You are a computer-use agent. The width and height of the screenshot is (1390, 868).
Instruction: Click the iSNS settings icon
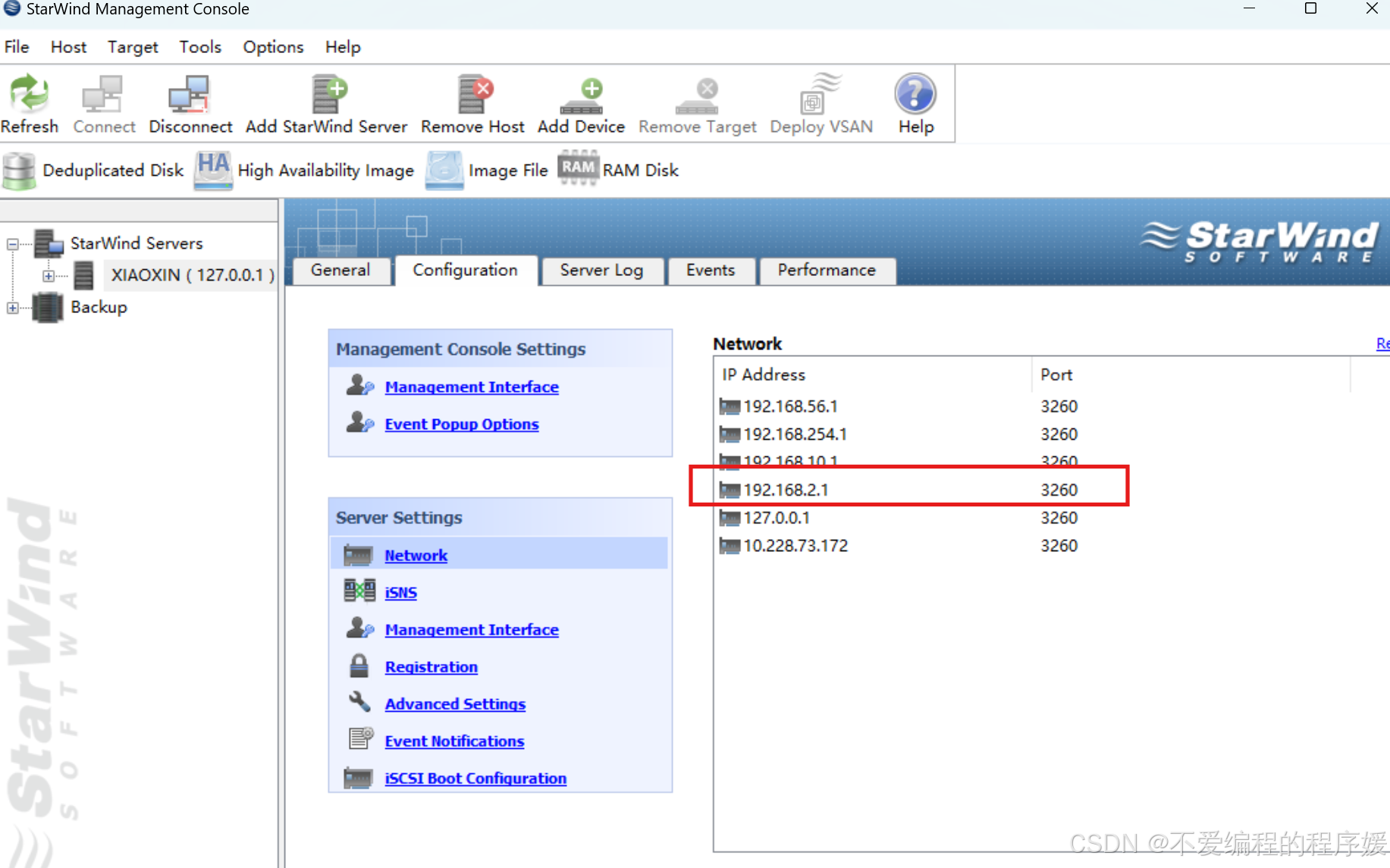click(359, 591)
